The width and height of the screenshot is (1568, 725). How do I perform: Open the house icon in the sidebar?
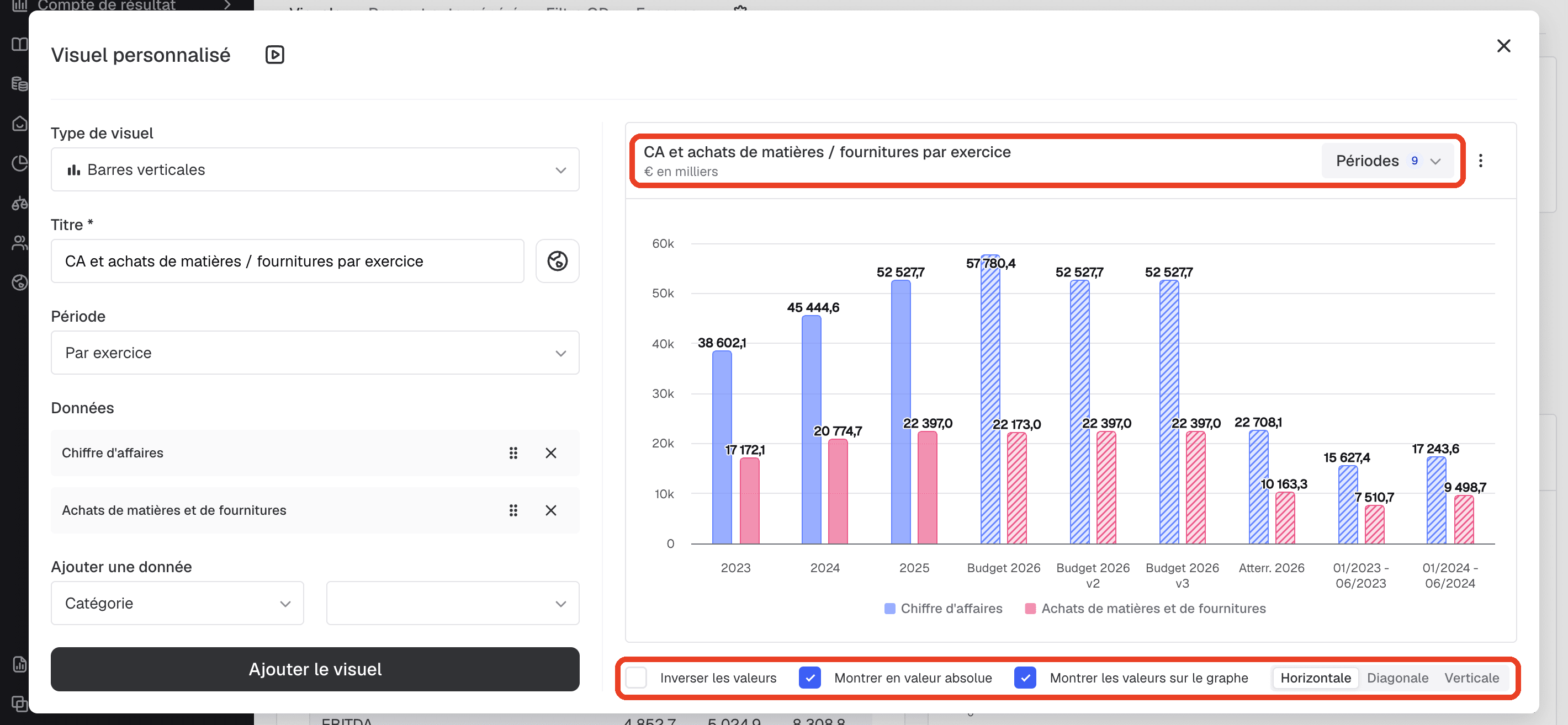pyautogui.click(x=19, y=124)
